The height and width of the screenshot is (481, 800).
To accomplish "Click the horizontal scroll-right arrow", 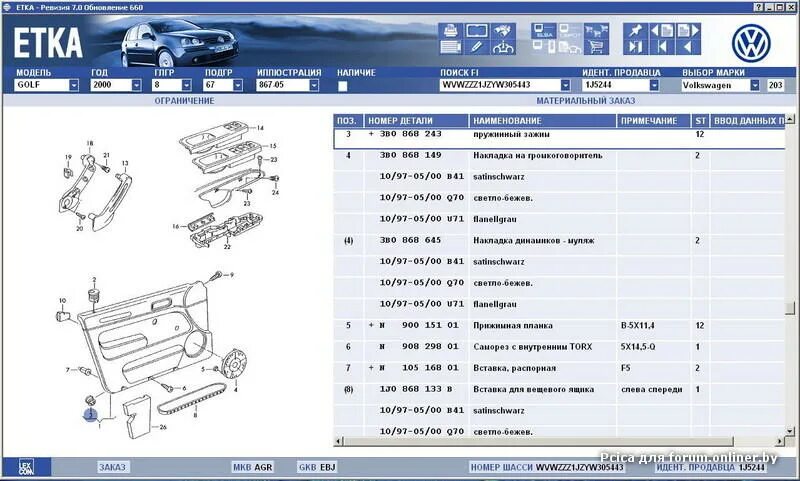I will coord(780,441).
